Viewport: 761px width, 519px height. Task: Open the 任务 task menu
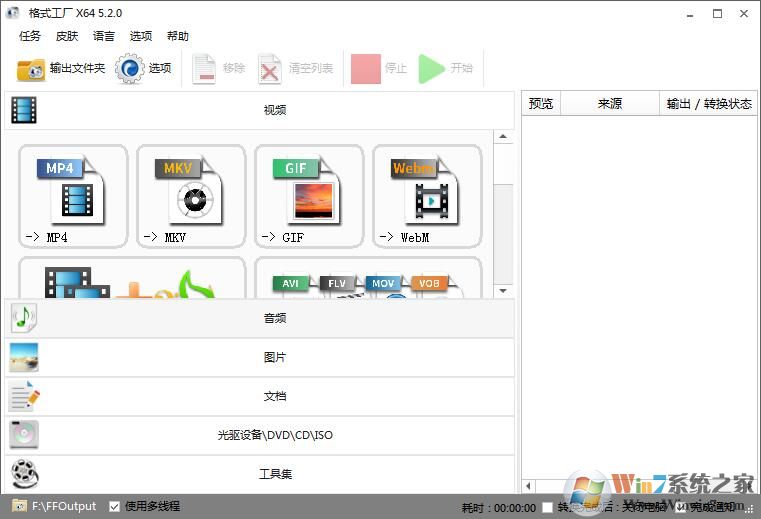tap(30, 36)
